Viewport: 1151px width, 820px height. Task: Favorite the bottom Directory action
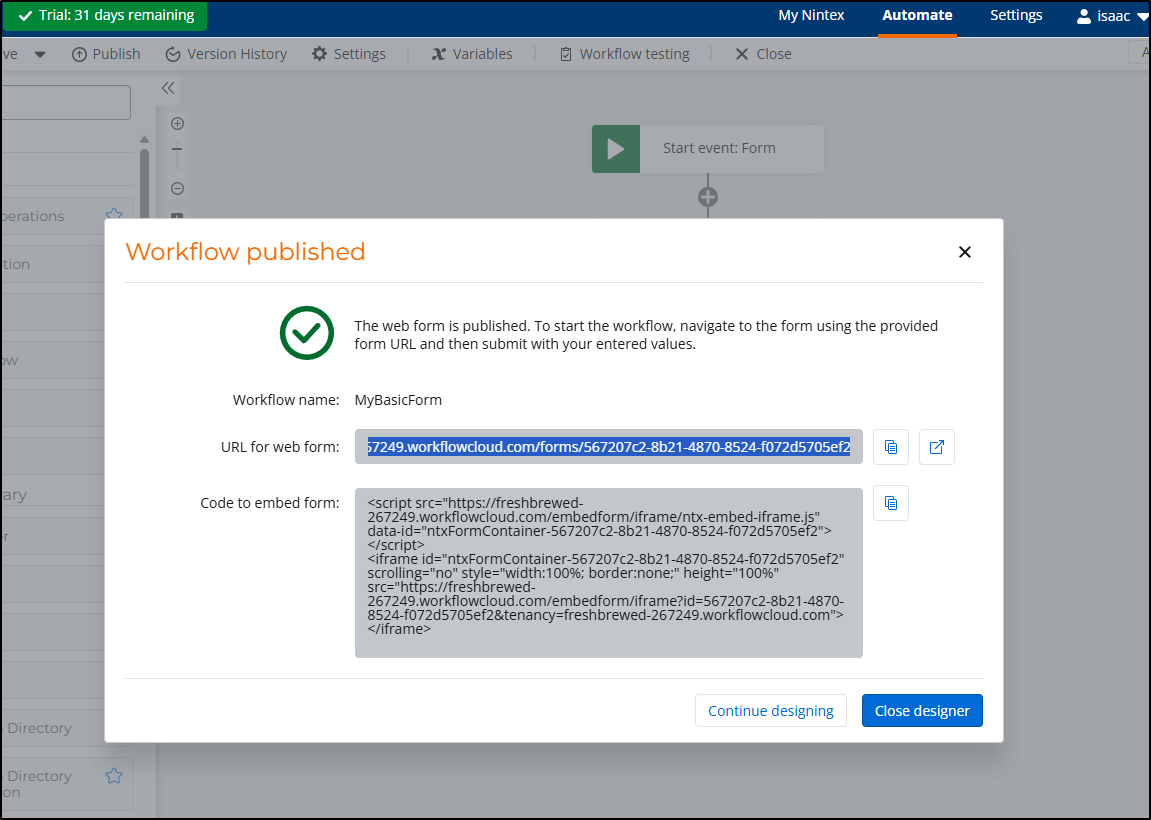click(114, 775)
